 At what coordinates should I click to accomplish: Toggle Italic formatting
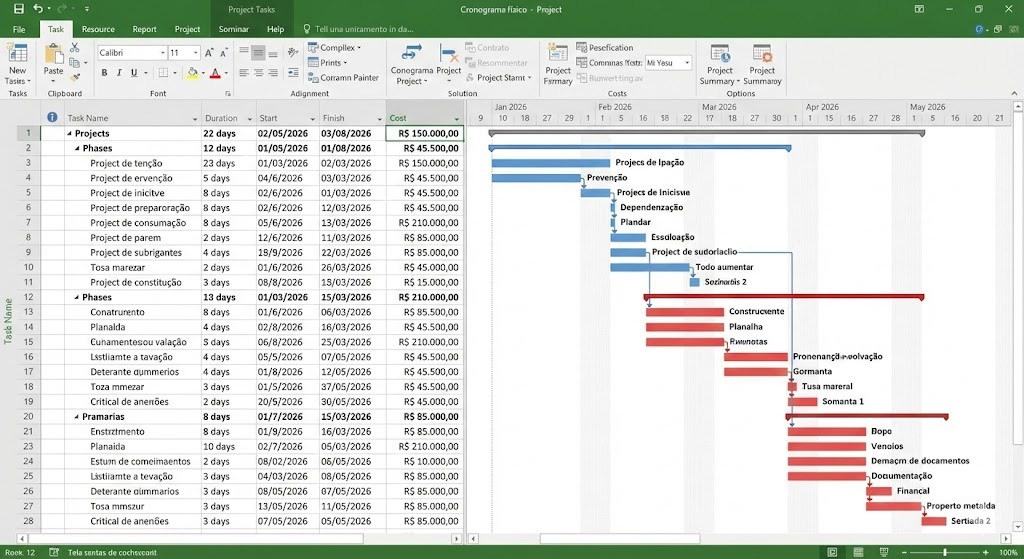[x=119, y=73]
